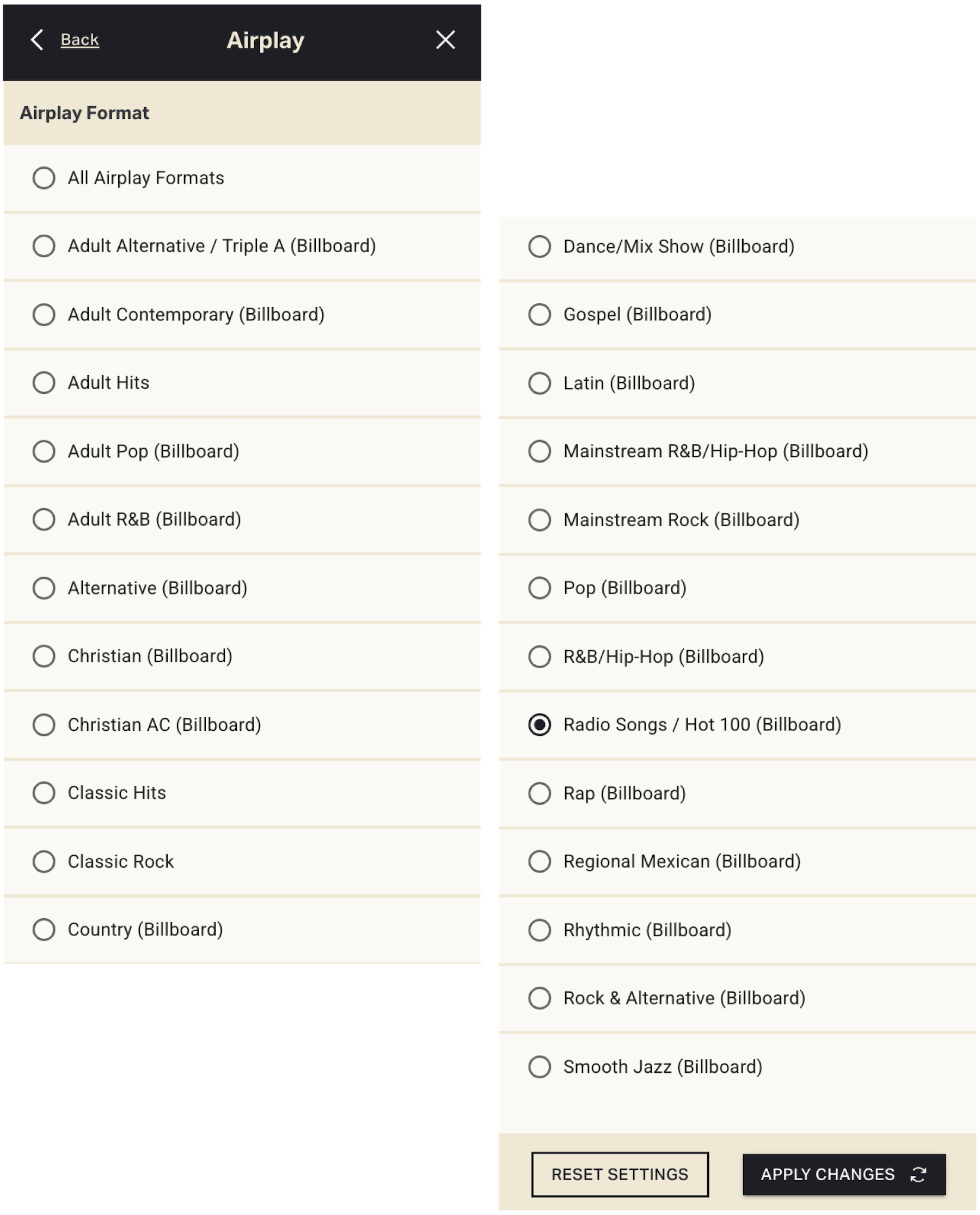Select Adult R&B (Billboard) option
The width and height of the screenshot is (980, 1215).
[x=44, y=520]
